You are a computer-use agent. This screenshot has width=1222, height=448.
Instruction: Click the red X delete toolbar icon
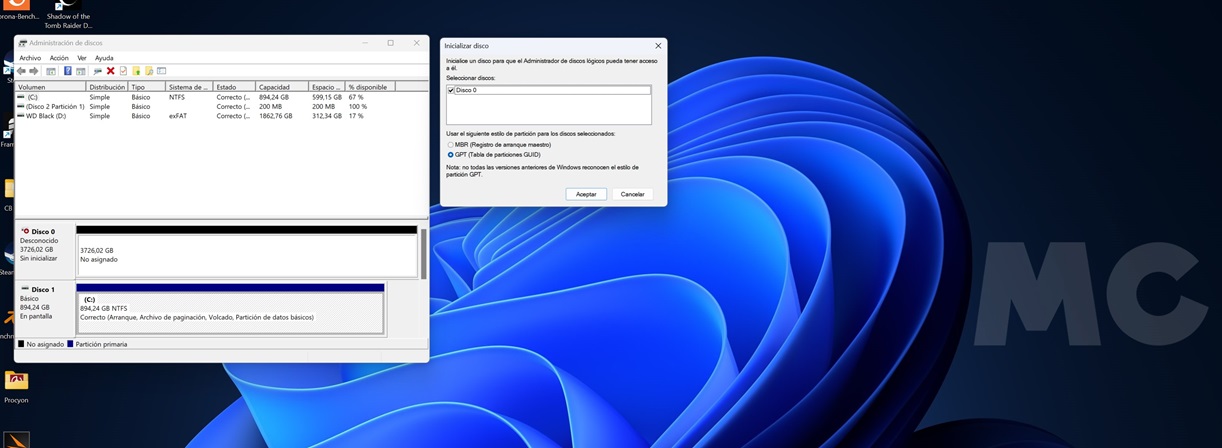(x=111, y=71)
